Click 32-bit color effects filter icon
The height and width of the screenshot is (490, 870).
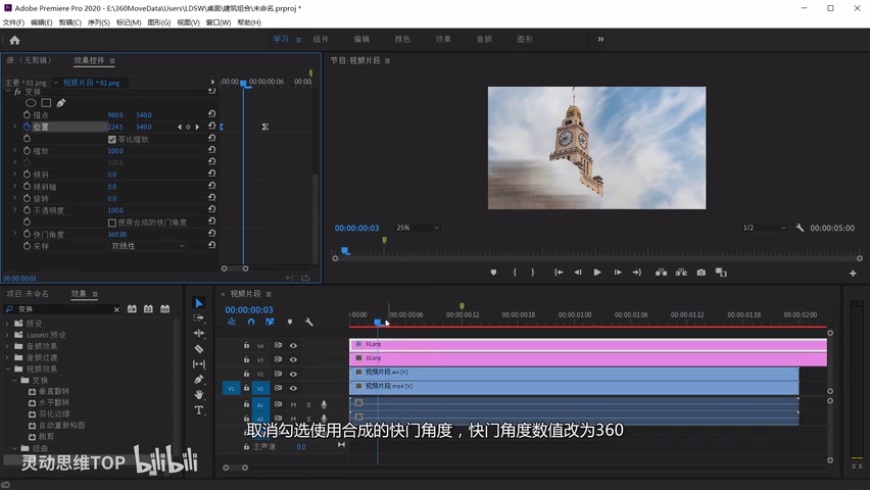click(148, 309)
